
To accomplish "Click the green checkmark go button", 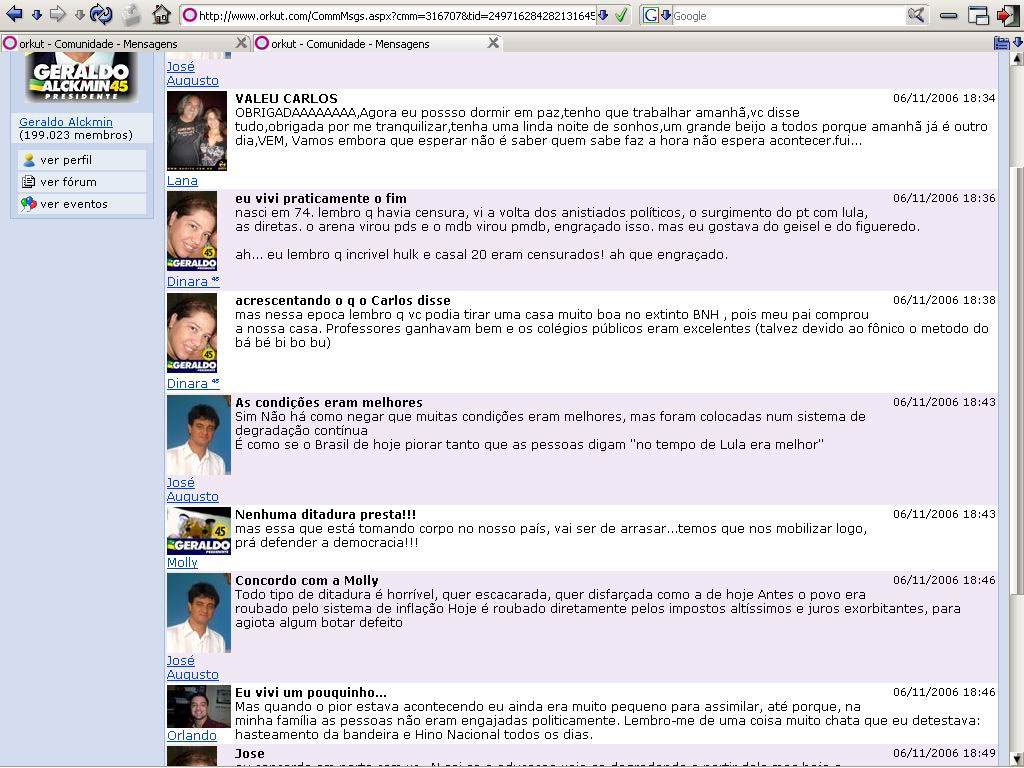I will (621, 15).
